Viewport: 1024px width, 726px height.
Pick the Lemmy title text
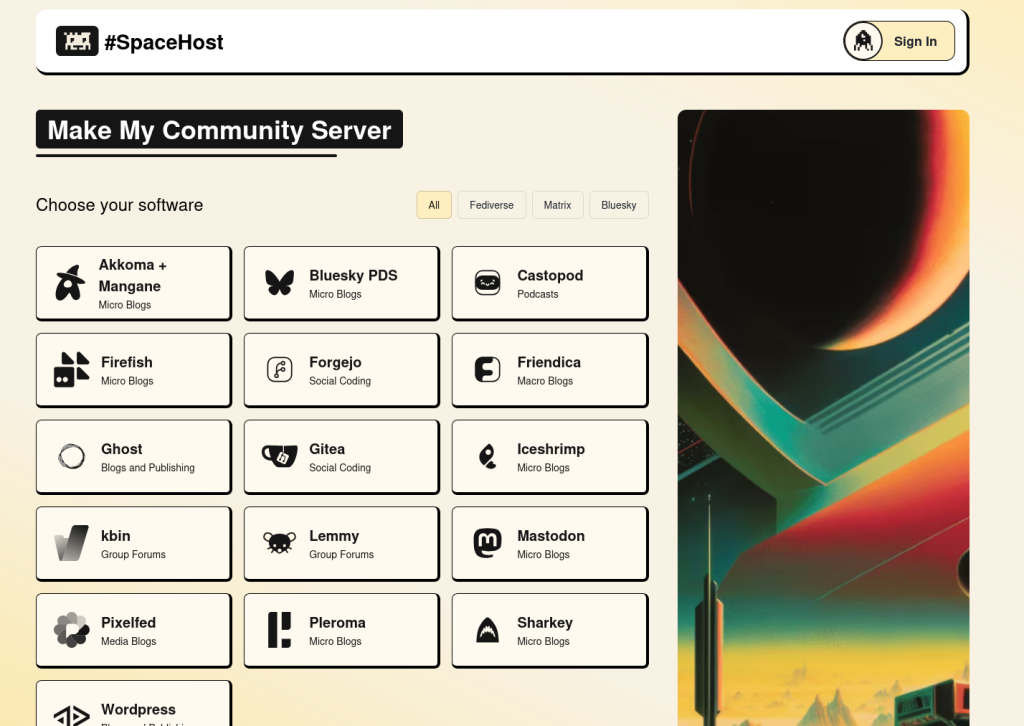[x=334, y=536]
